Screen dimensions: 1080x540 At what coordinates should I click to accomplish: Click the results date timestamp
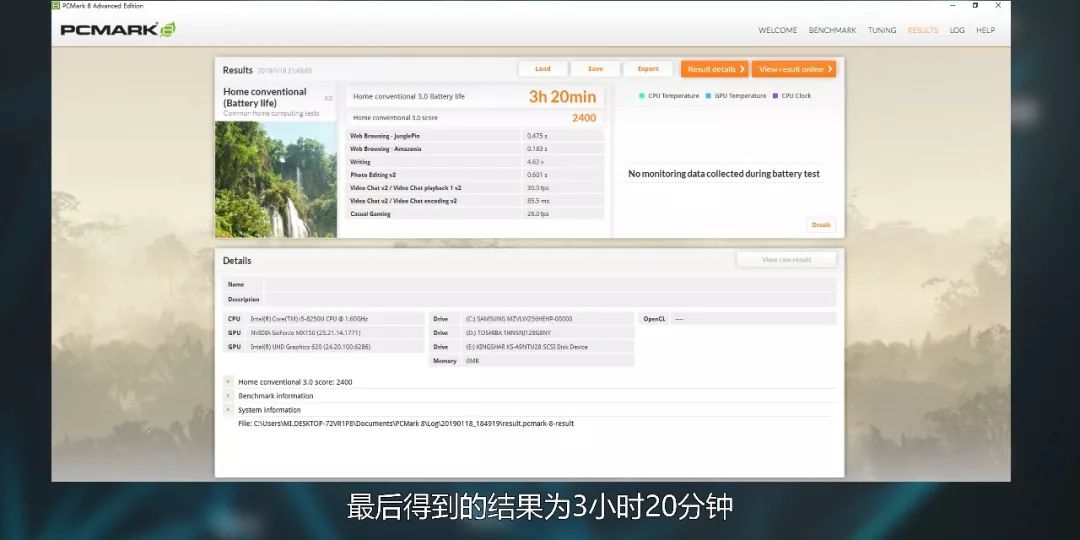[x=284, y=70]
